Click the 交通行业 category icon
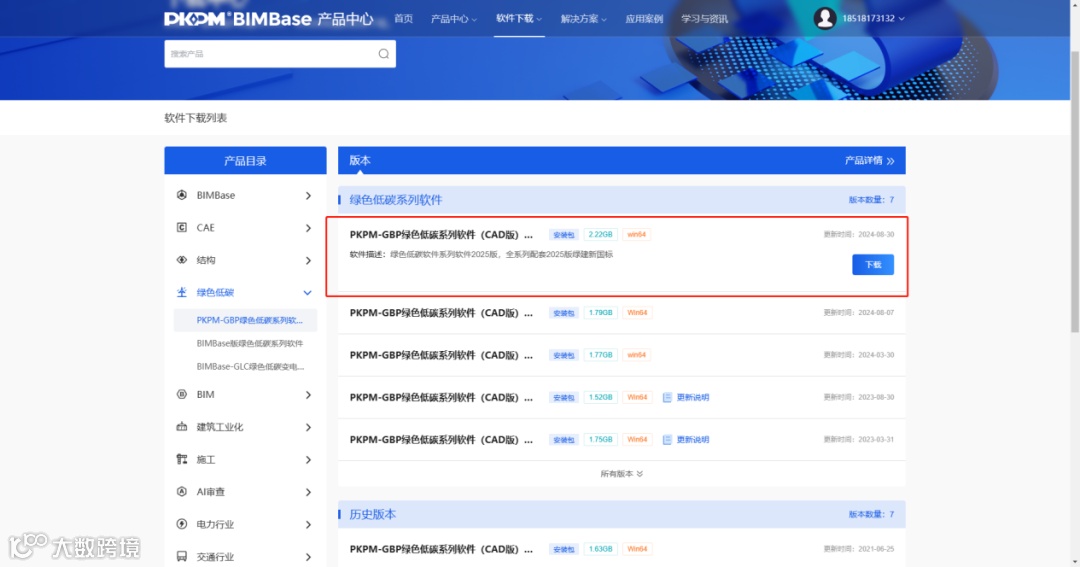This screenshot has width=1080, height=567. click(x=182, y=556)
